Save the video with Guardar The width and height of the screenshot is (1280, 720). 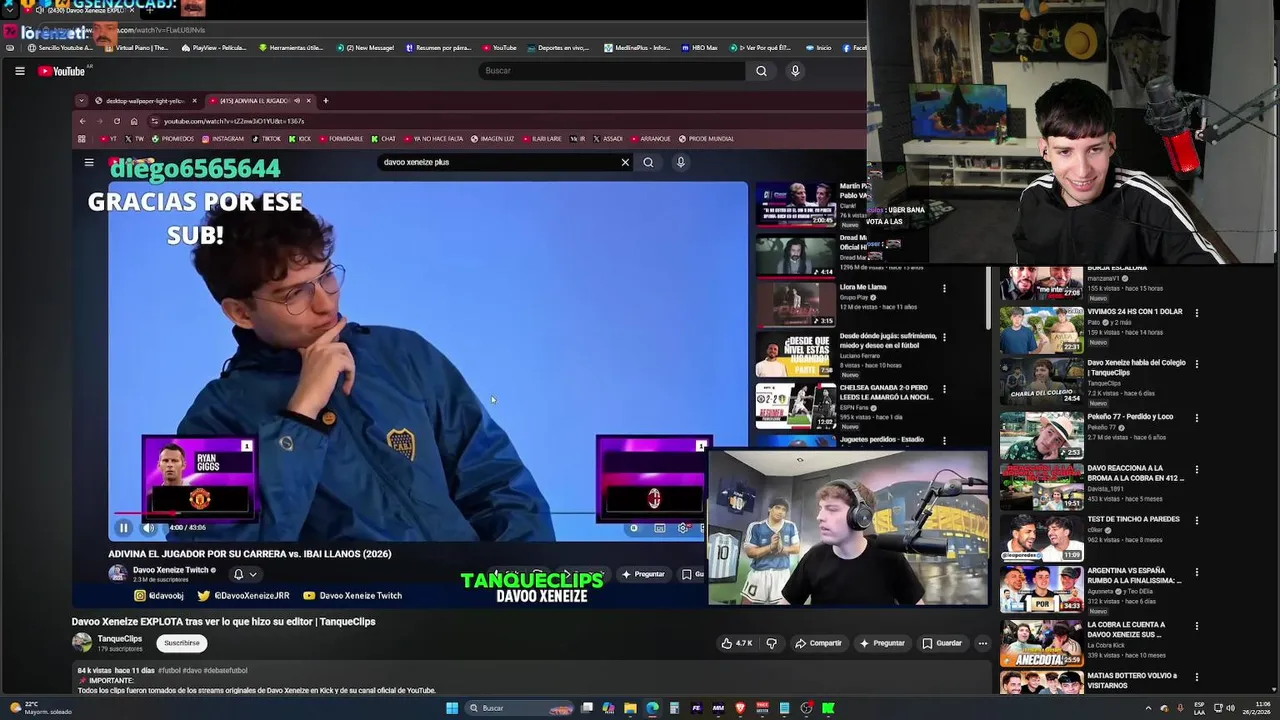[942, 643]
